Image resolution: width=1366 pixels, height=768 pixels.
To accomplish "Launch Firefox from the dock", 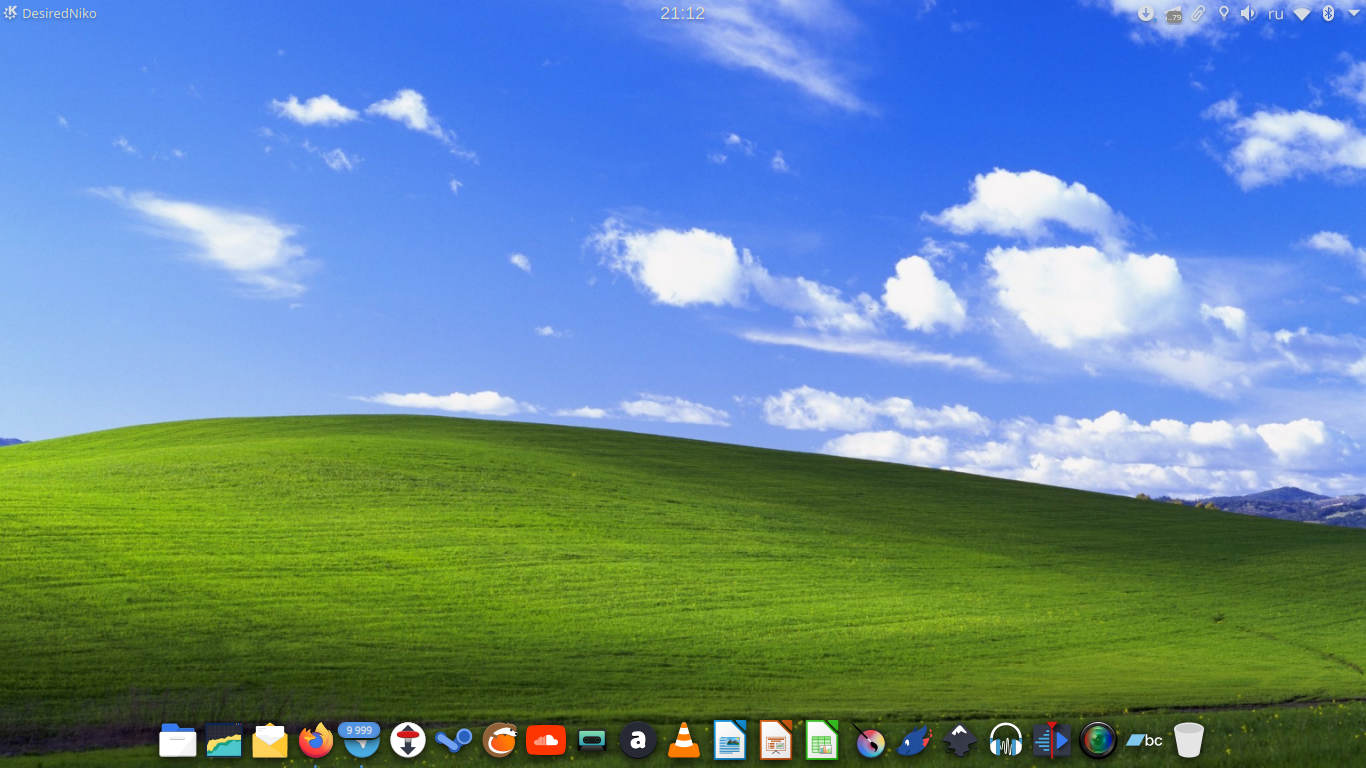I will pyautogui.click(x=316, y=741).
